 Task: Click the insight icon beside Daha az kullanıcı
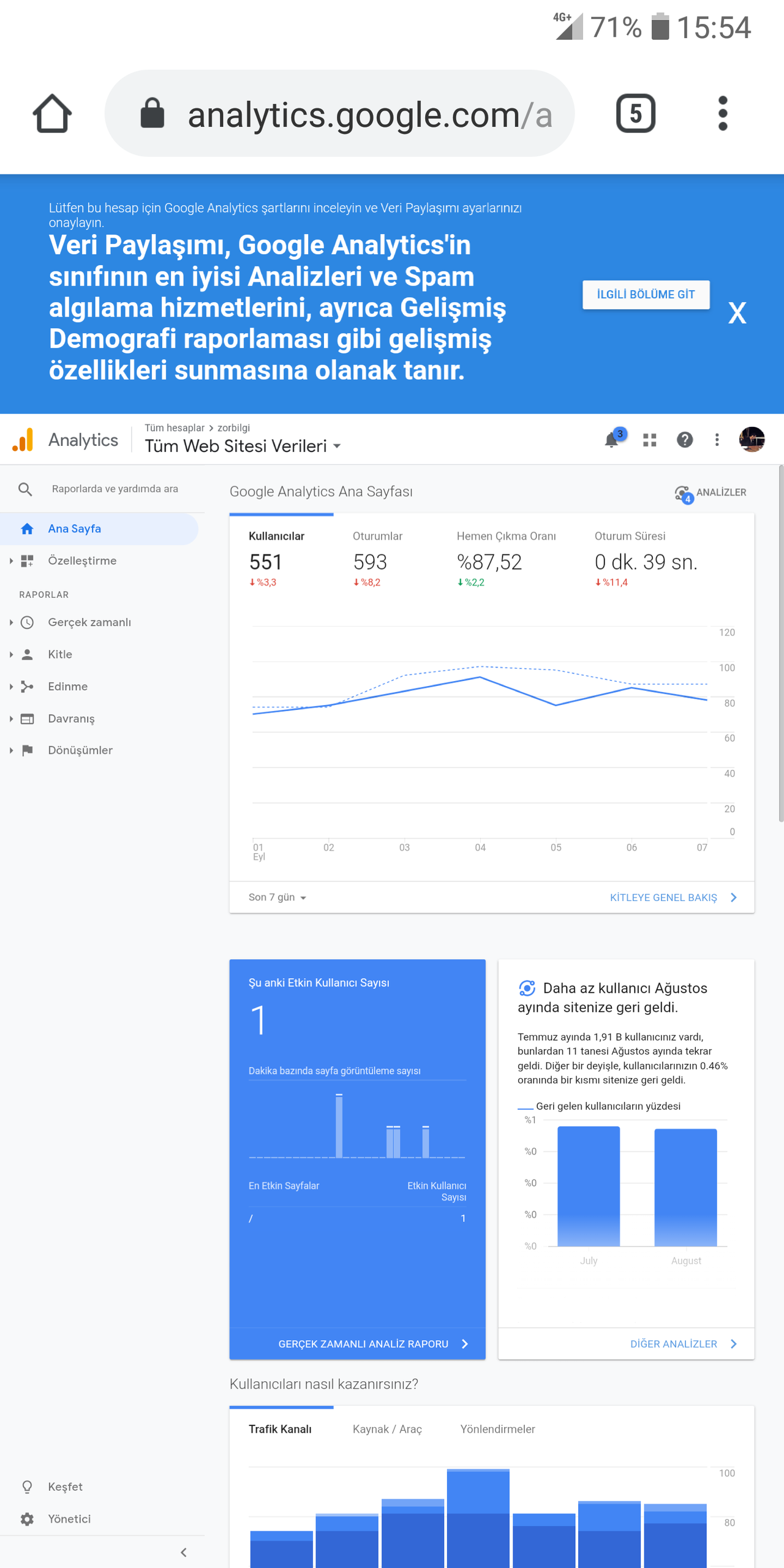(x=527, y=988)
